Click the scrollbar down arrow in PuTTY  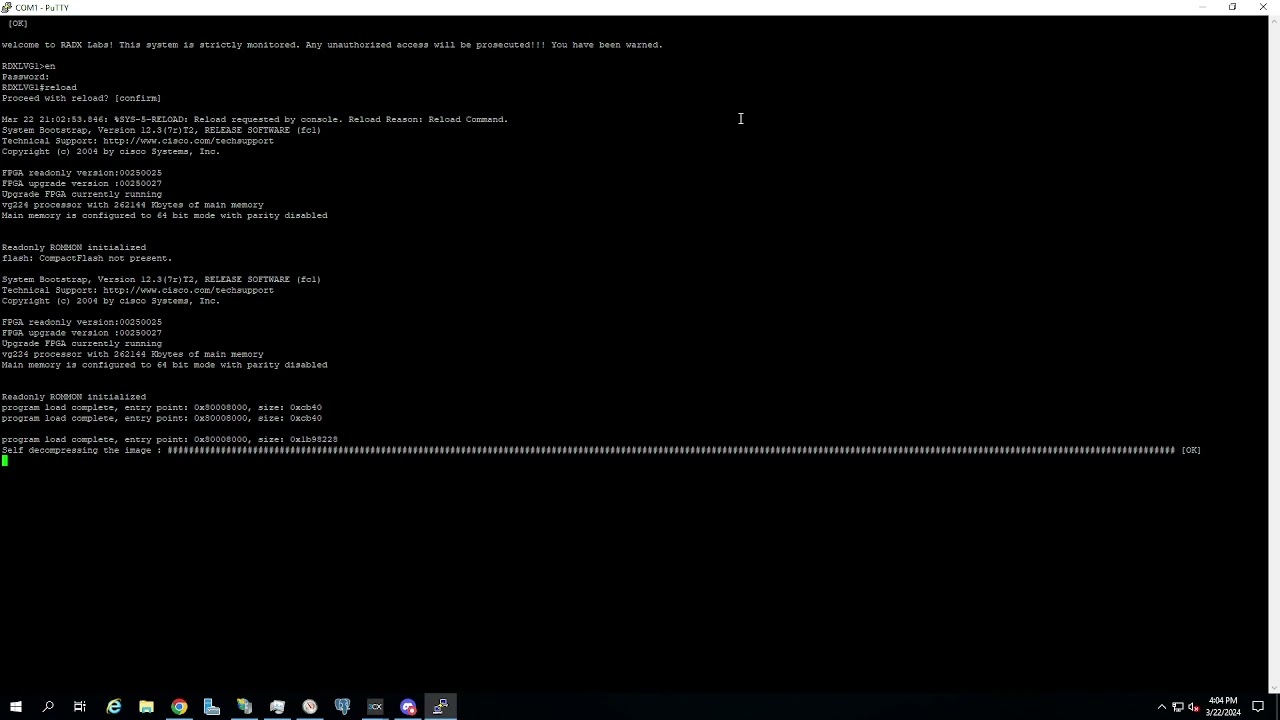(1274, 687)
